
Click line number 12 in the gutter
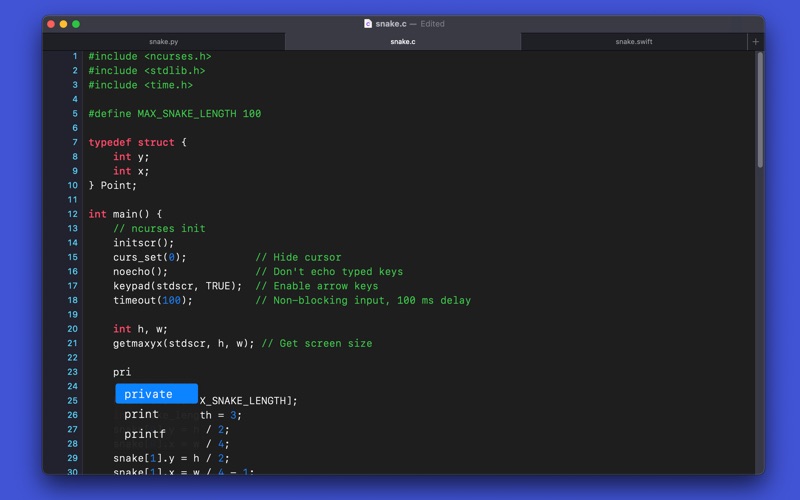point(72,214)
